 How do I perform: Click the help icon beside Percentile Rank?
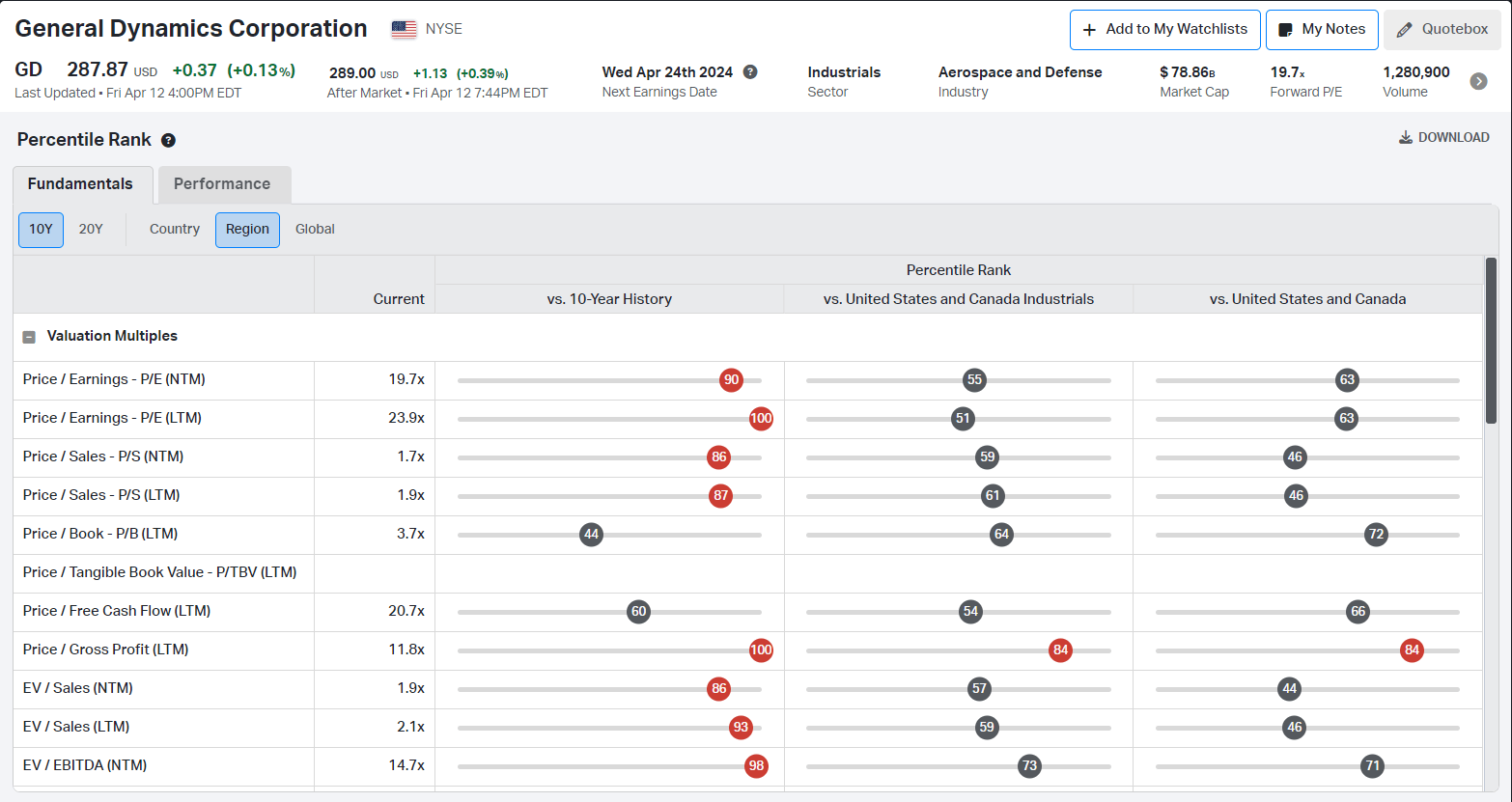[x=168, y=141]
